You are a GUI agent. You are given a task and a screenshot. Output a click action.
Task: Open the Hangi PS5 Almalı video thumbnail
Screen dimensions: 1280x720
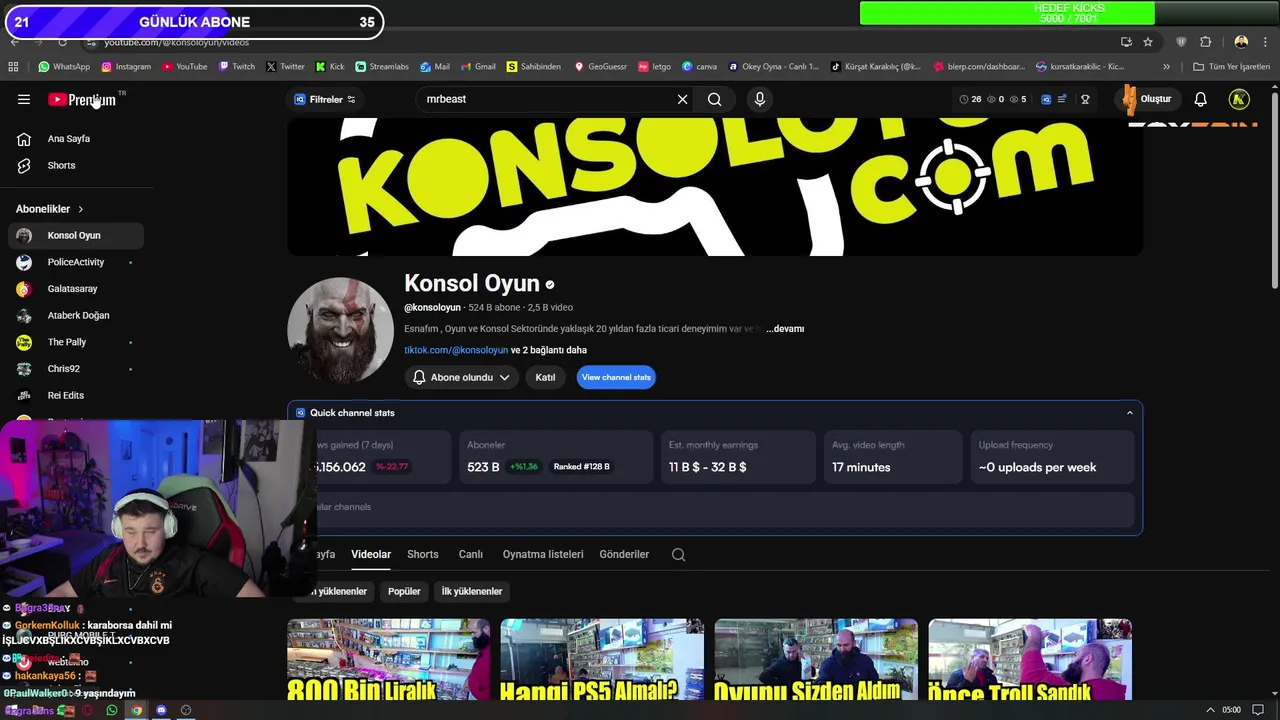click(x=602, y=660)
